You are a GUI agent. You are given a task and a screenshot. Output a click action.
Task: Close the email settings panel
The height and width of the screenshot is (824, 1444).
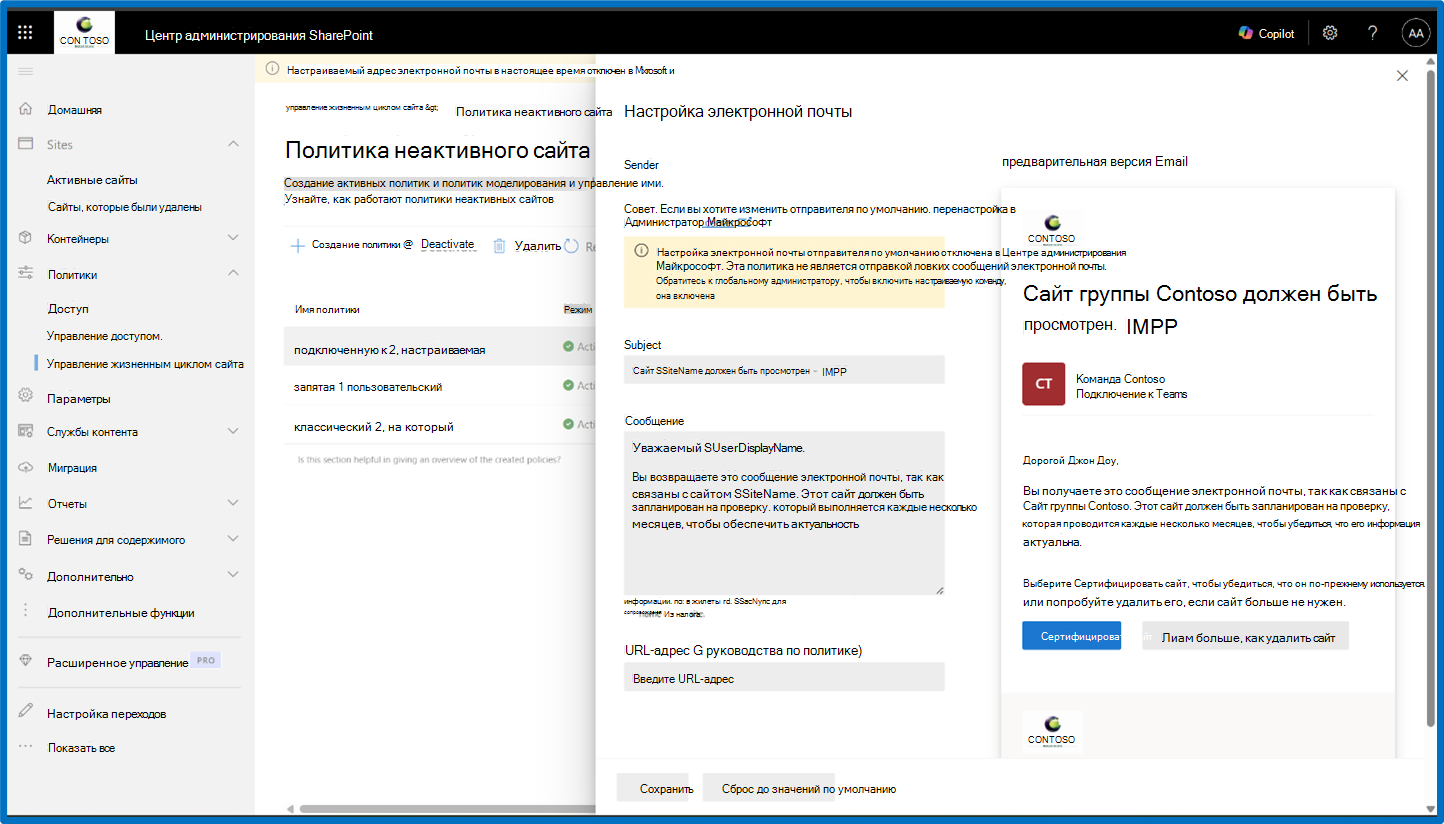pos(1402,76)
